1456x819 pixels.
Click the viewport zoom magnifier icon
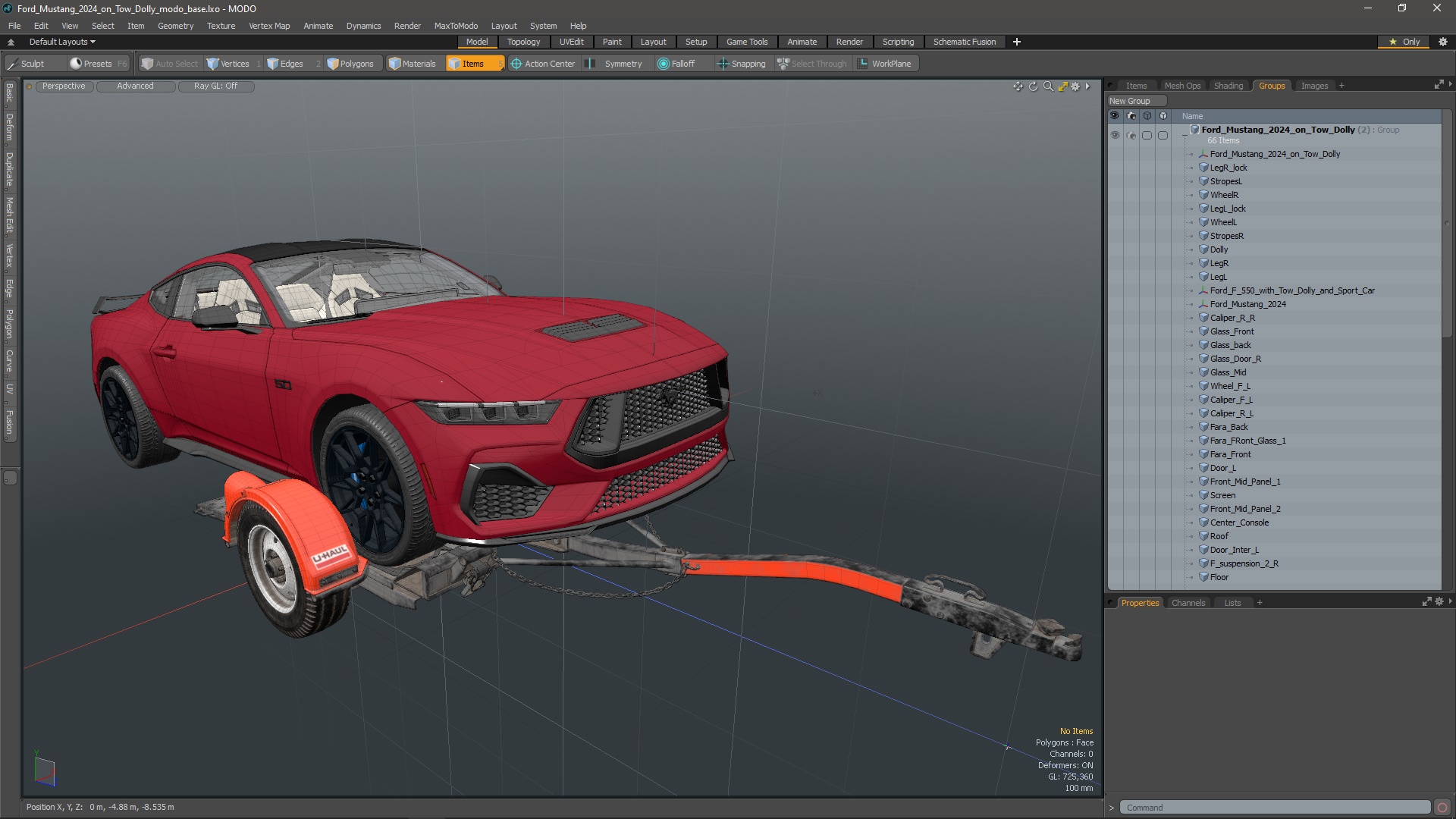pyautogui.click(x=1048, y=86)
